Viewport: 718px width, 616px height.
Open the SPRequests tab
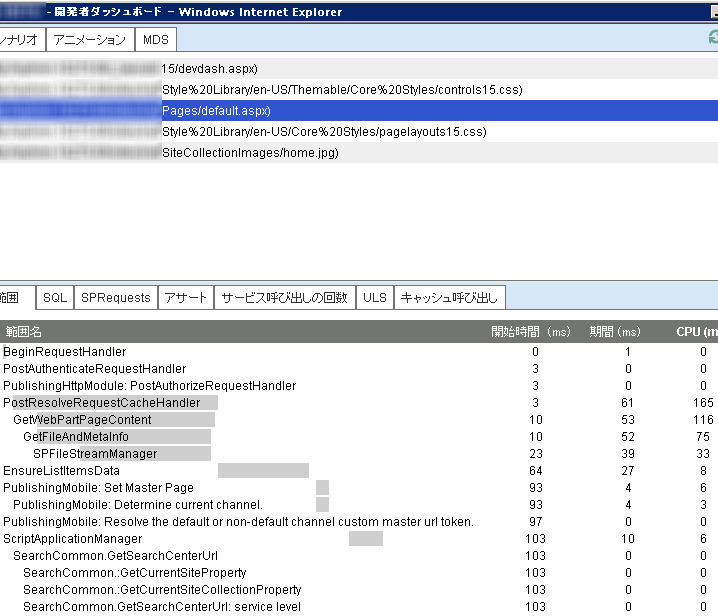click(x=116, y=298)
